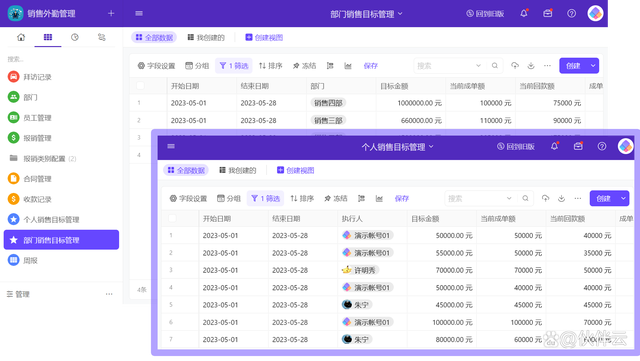This screenshot has height=361, width=640.
Task: Open more options ellipsis in back window toolbar
Action: [x=547, y=65]
